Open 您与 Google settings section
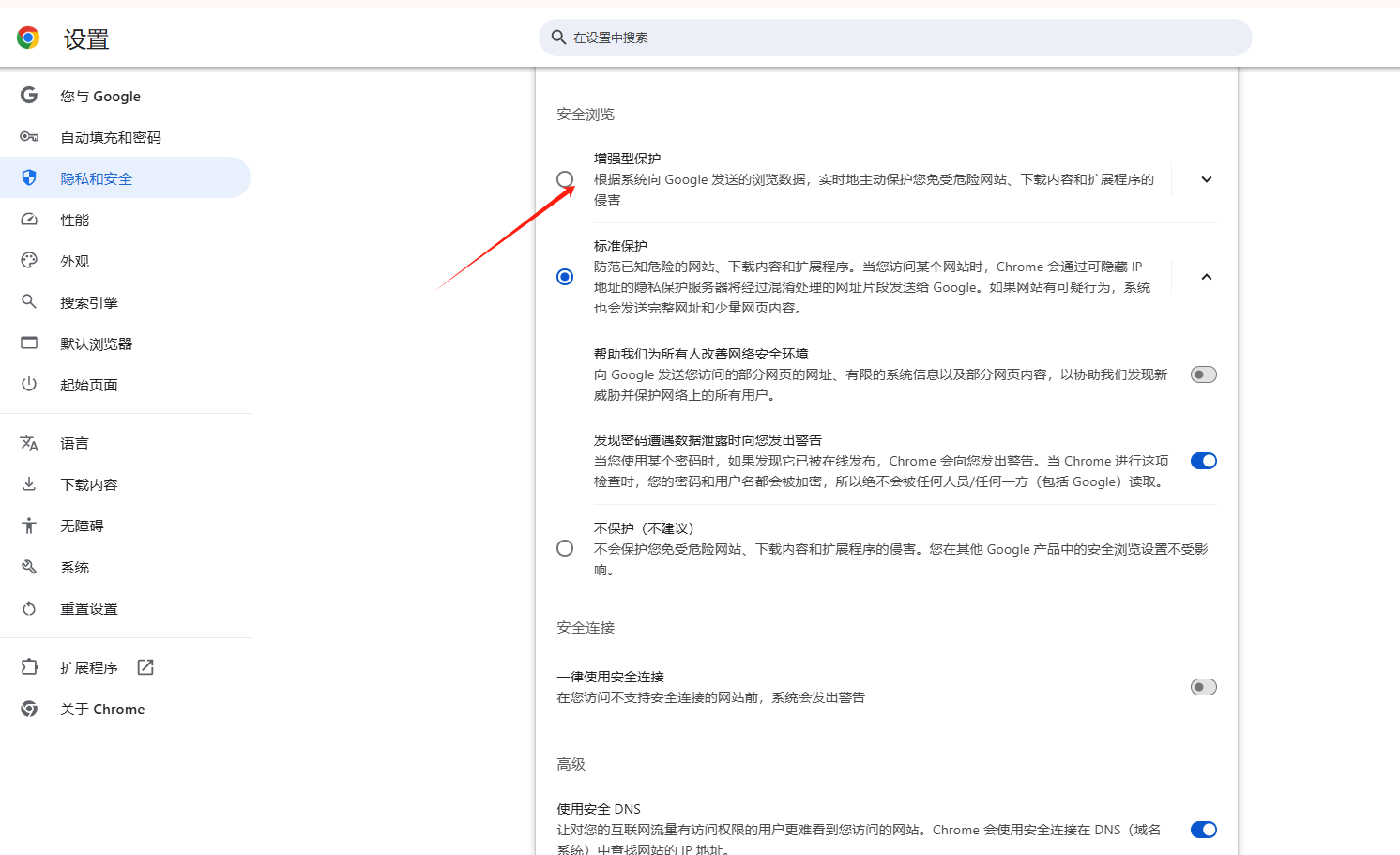 (x=126, y=96)
